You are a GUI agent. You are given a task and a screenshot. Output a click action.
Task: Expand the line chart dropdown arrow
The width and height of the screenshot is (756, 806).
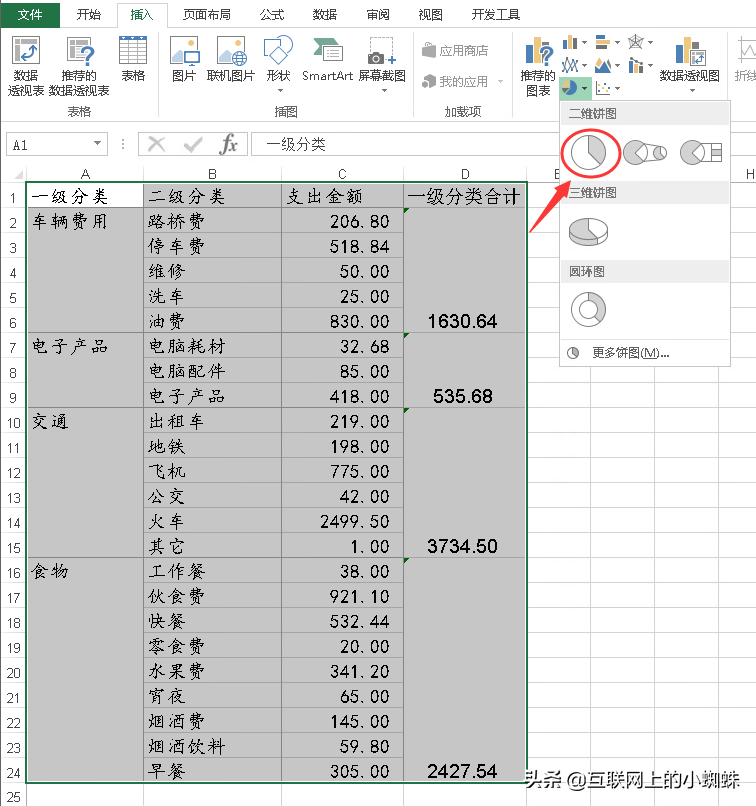[584, 66]
